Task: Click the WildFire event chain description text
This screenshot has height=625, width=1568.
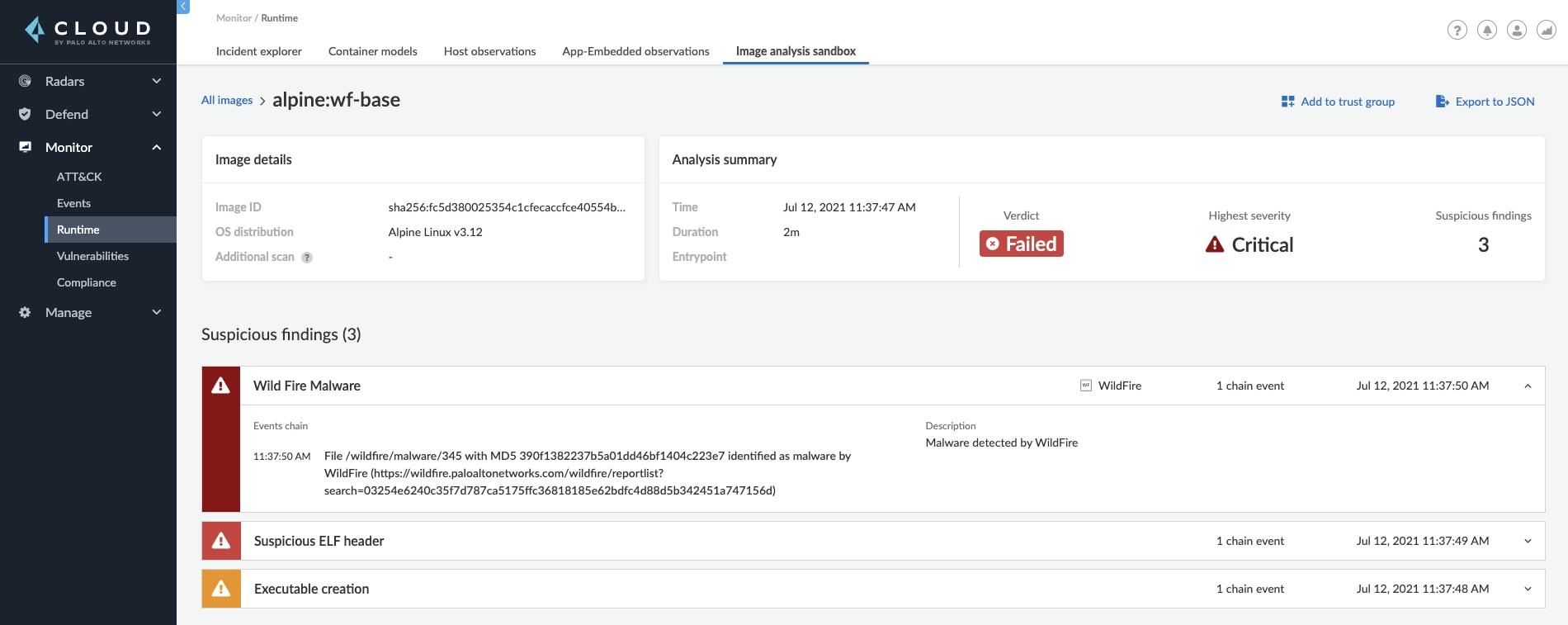Action: coord(588,473)
